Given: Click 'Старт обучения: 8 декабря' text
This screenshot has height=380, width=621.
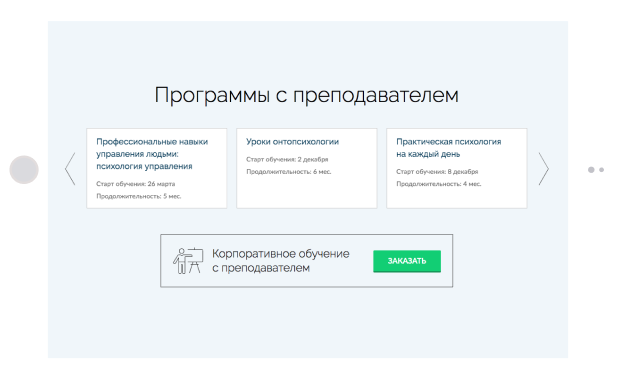Looking at the screenshot, I should click(x=437, y=172).
